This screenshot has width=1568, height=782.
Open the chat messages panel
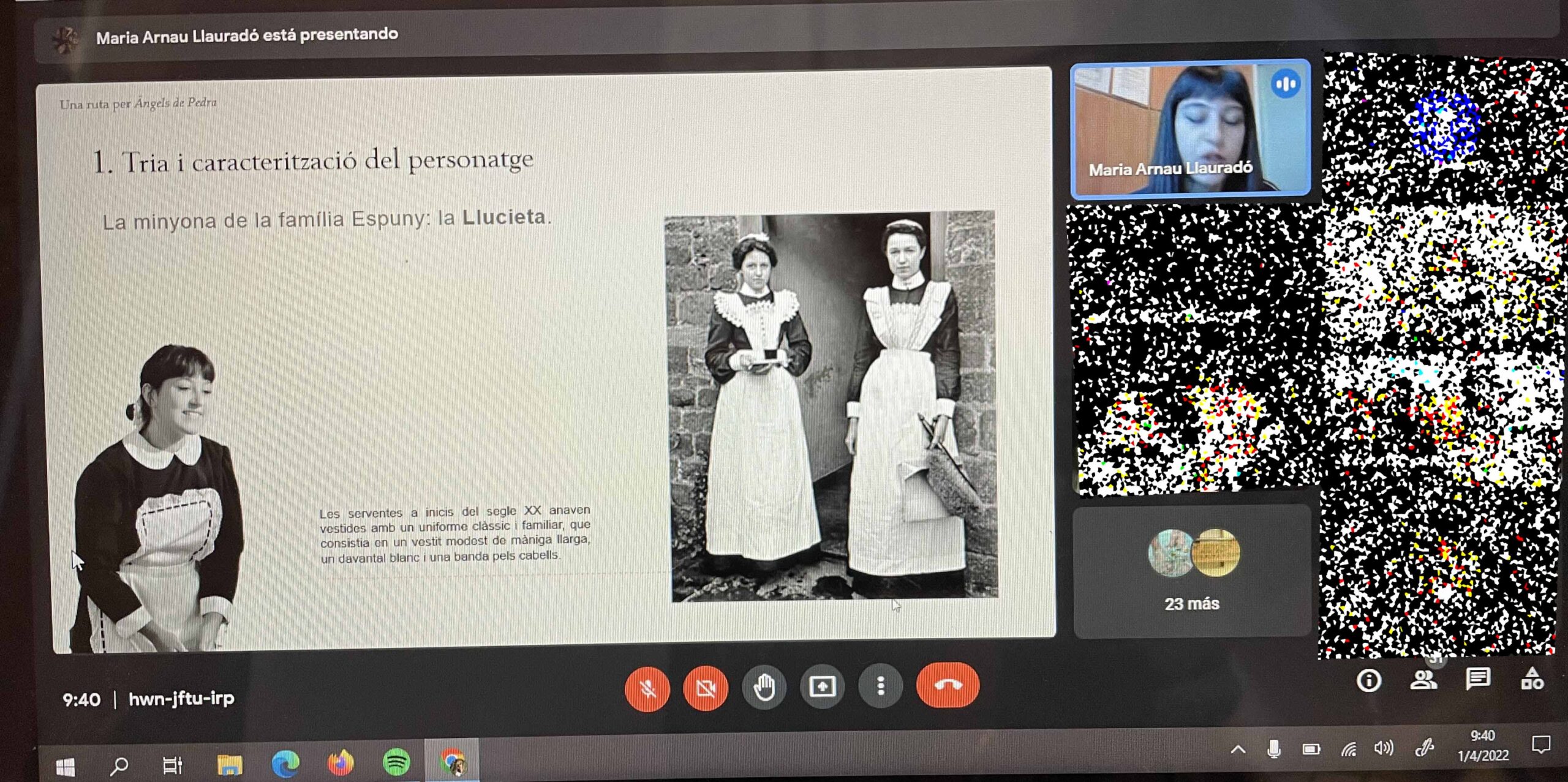pyautogui.click(x=1477, y=679)
